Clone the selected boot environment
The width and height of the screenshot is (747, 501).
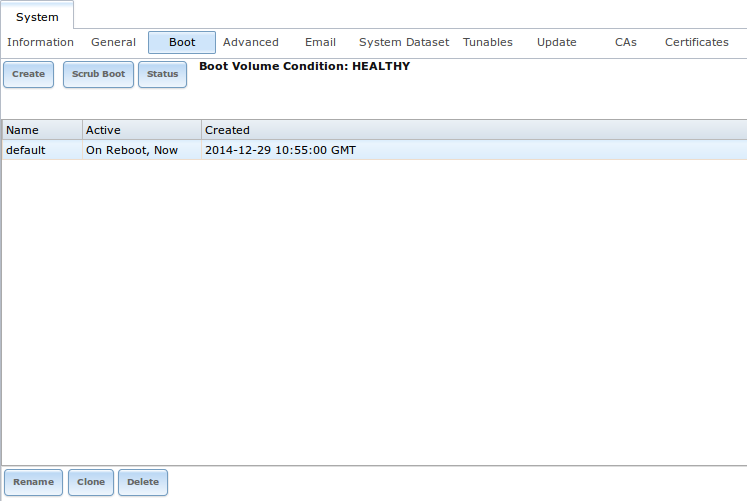[91, 482]
